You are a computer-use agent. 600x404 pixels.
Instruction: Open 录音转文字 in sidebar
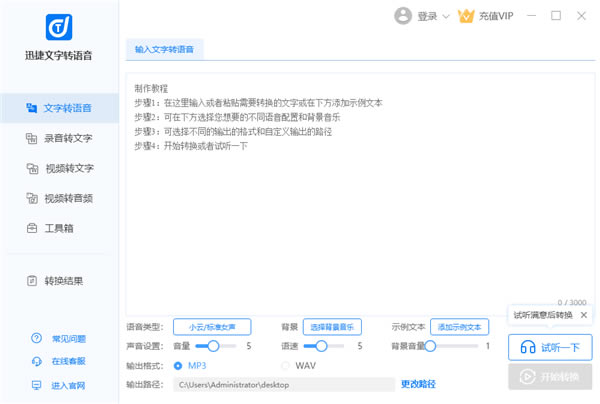(59, 138)
